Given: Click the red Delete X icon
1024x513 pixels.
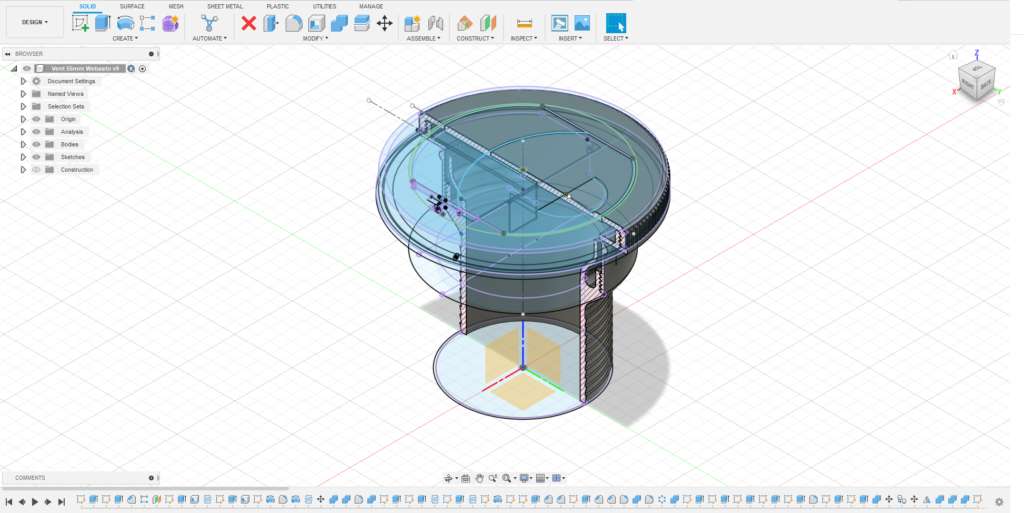Looking at the screenshot, I should click(x=249, y=23).
